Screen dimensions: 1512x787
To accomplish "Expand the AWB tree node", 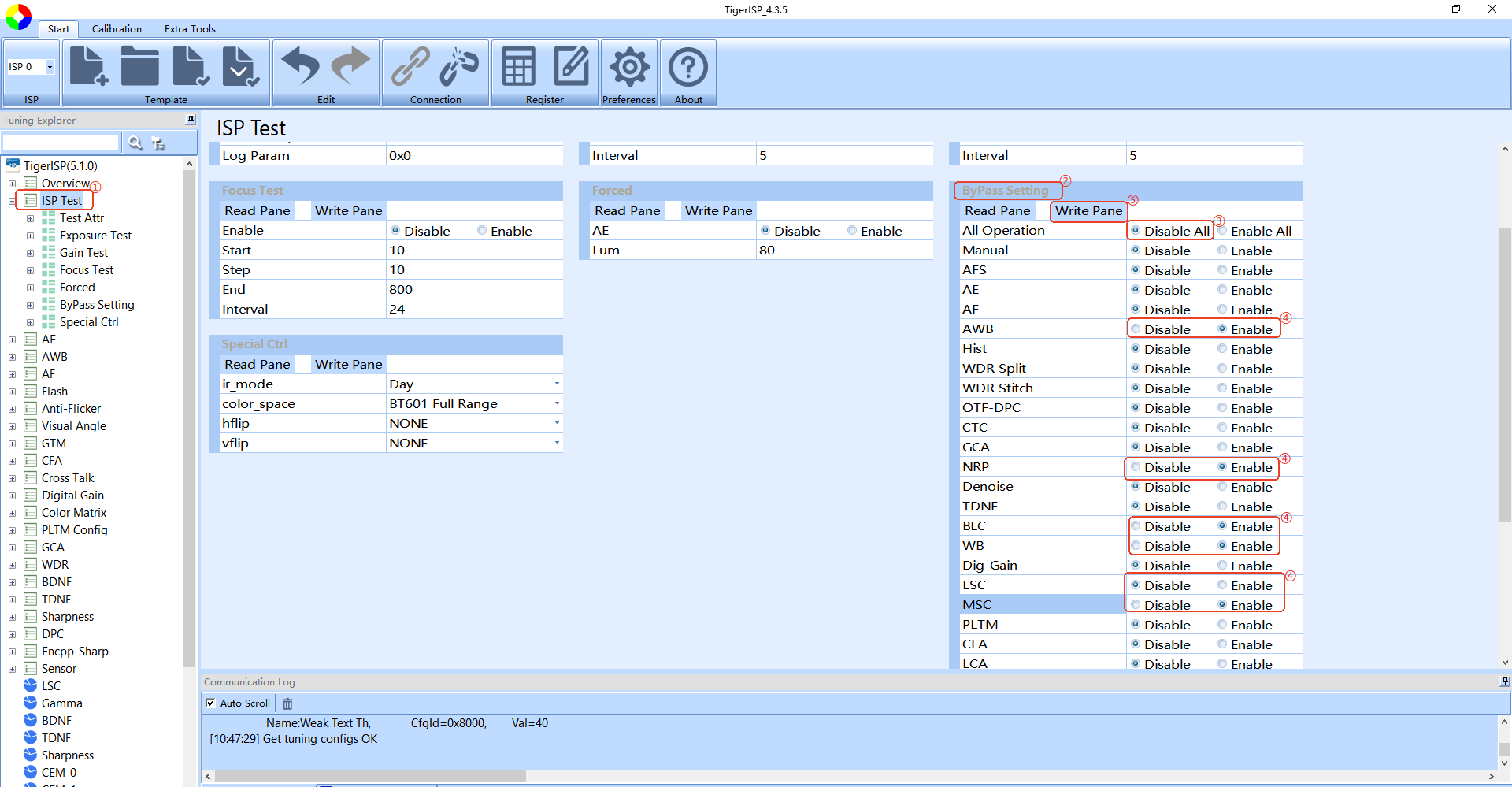I will 12,357.
